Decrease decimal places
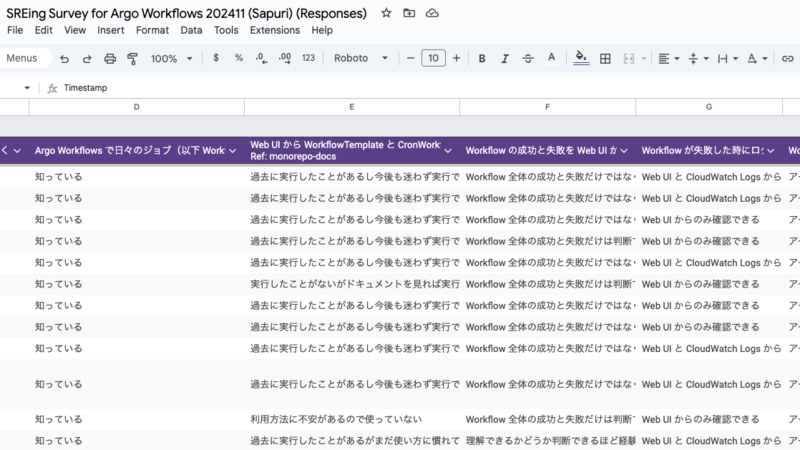This screenshot has width=800, height=450. click(x=261, y=58)
